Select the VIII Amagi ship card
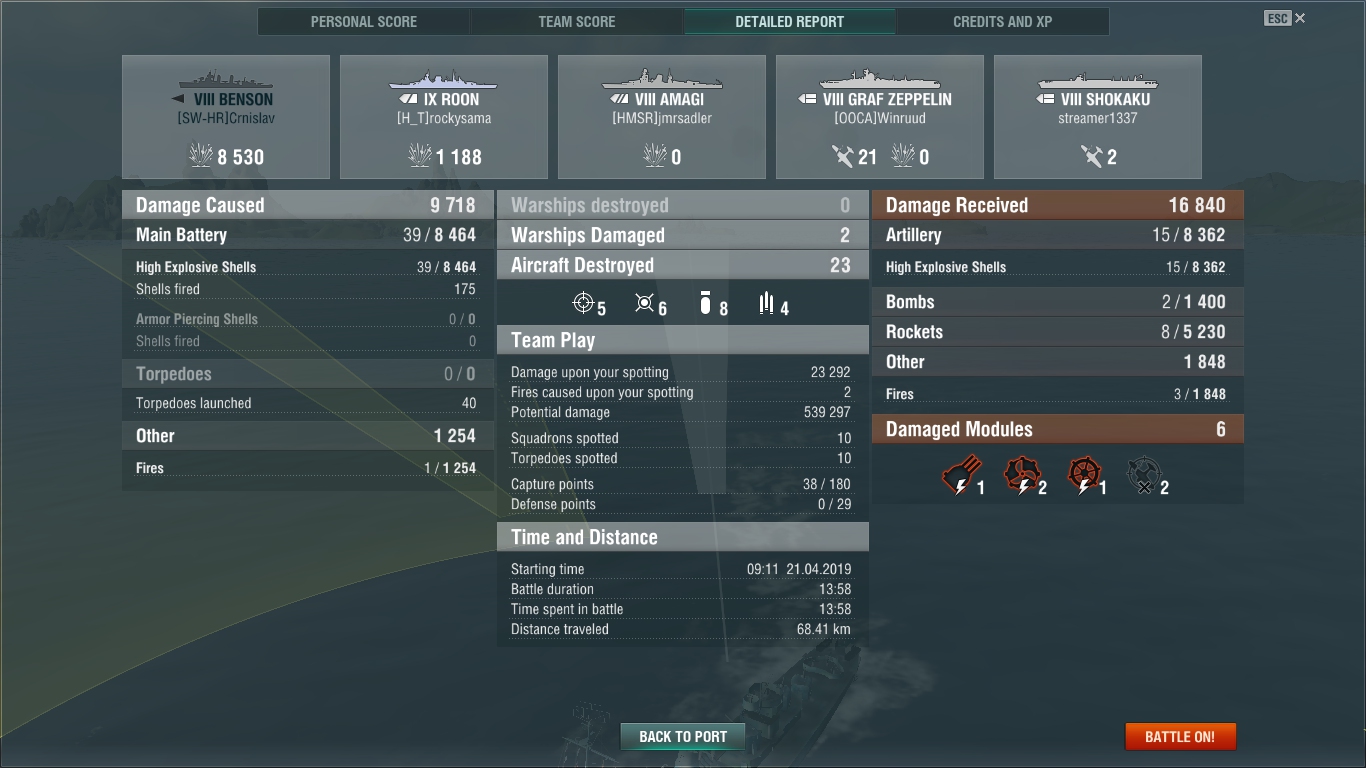1366x768 pixels. pos(662,117)
